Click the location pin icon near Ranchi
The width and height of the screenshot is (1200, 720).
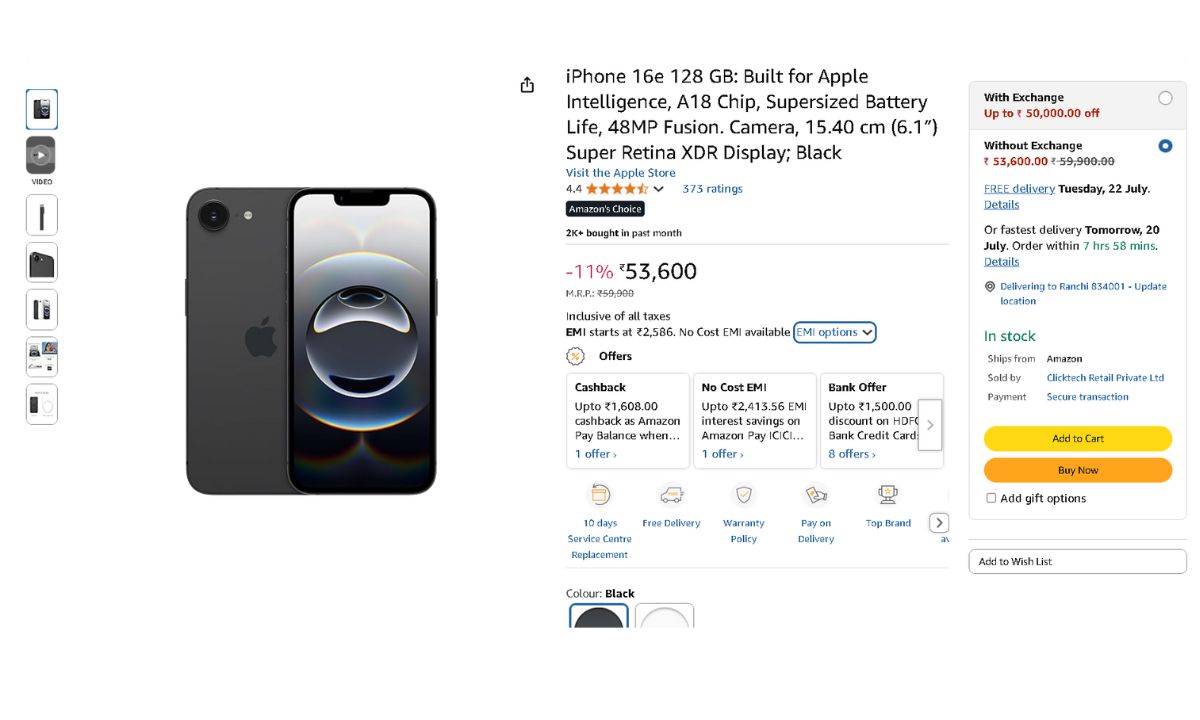point(990,286)
